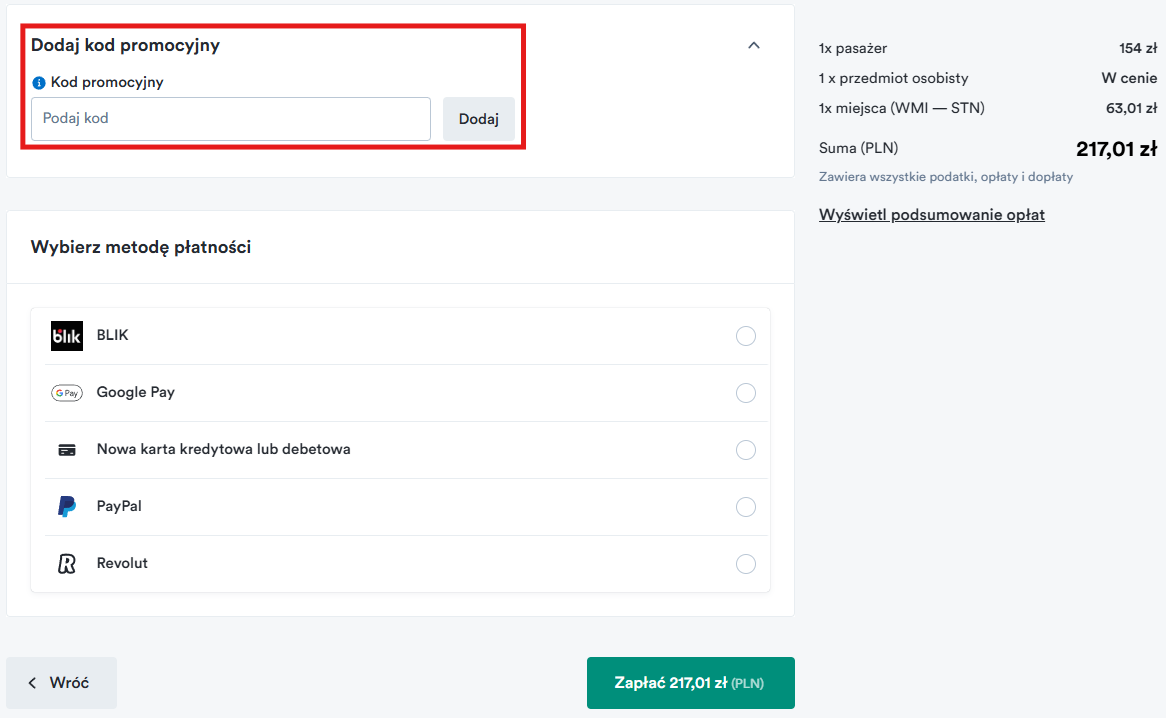This screenshot has width=1166, height=718.
Task: Select the Revolut radio button
Action: coord(745,564)
